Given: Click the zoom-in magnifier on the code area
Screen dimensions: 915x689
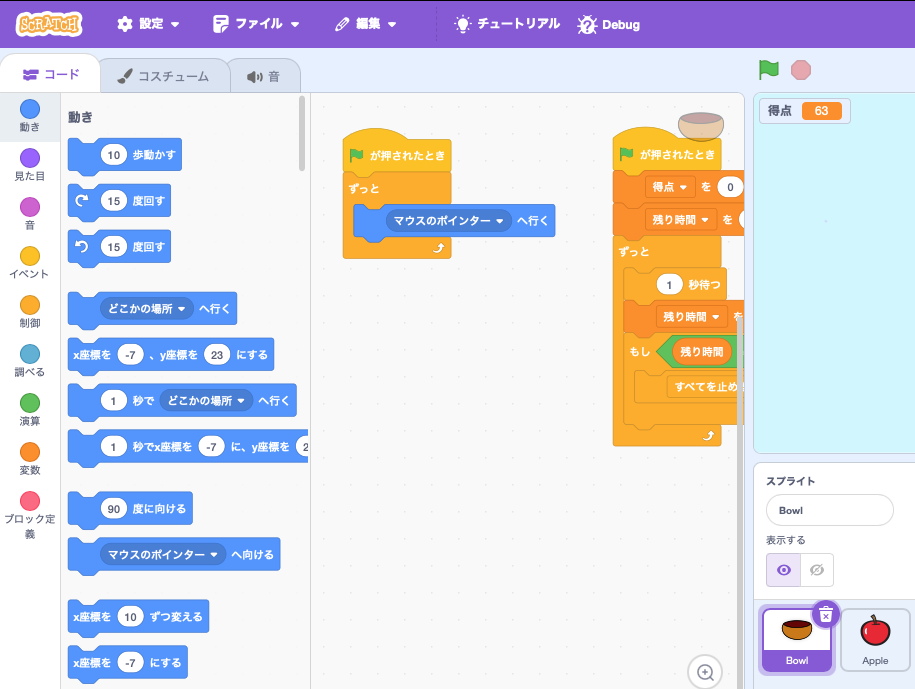Looking at the screenshot, I should pyautogui.click(x=705, y=672).
